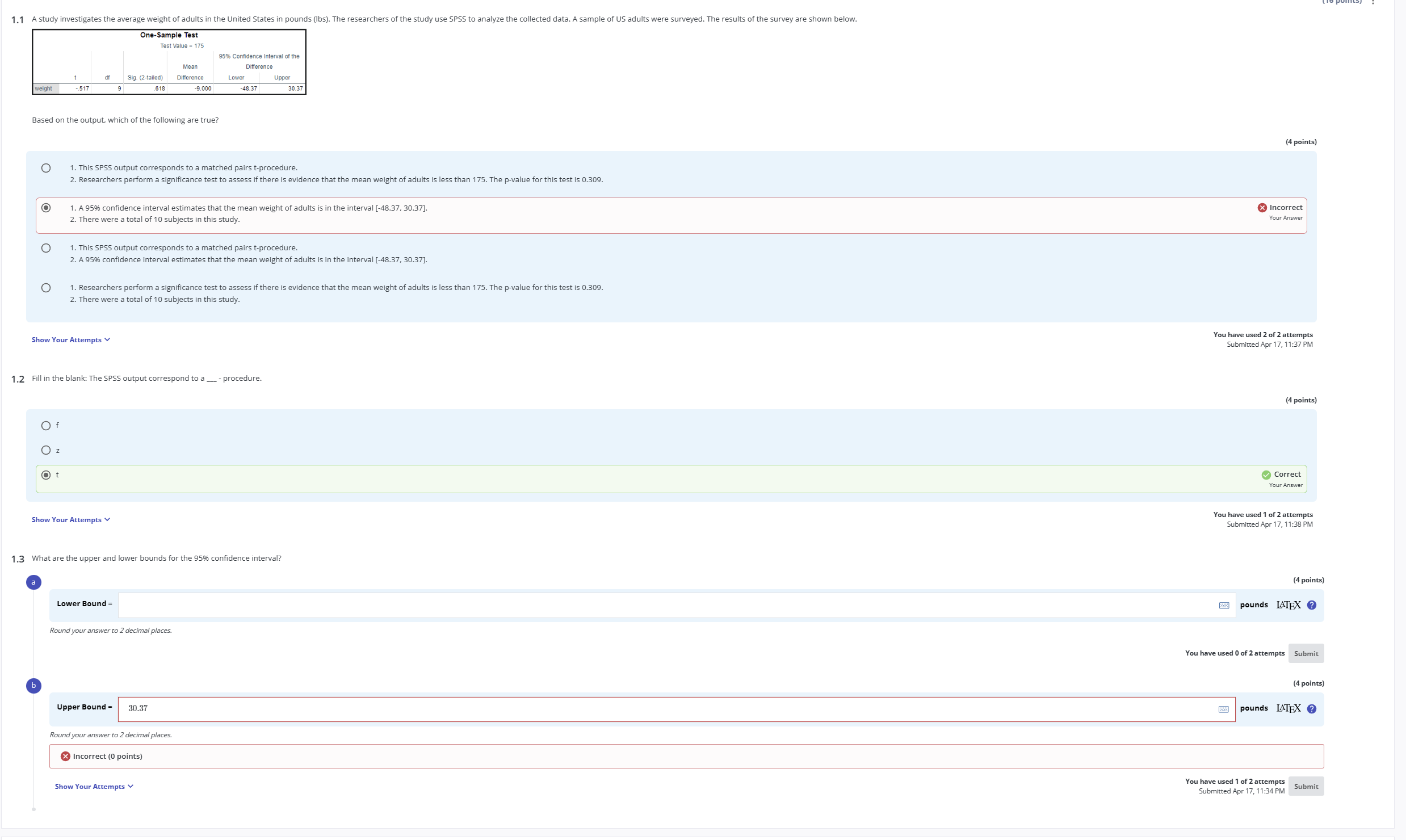Screen dimensions: 1406x840
Task: Click 'Incorrect' label on question 1.1 answer
Action: tap(1286, 208)
